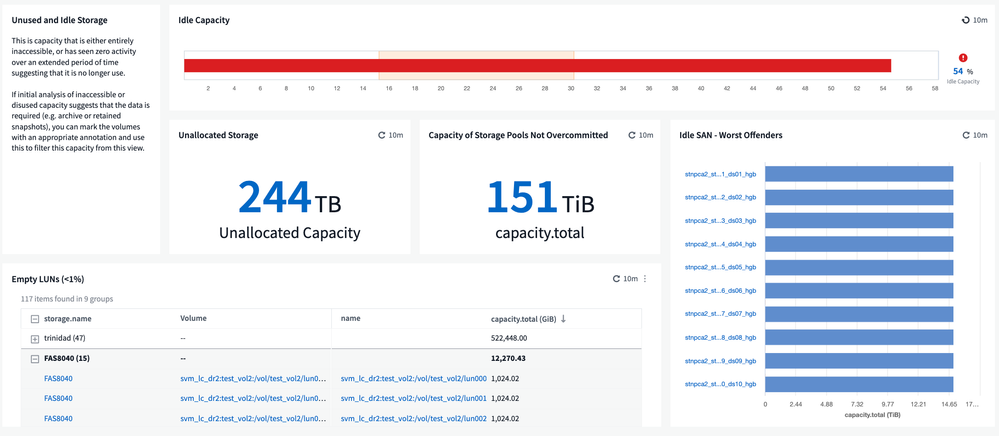Collapse the FAS8040 (15) group
Viewport: 999px width, 436px height.
pos(36,358)
